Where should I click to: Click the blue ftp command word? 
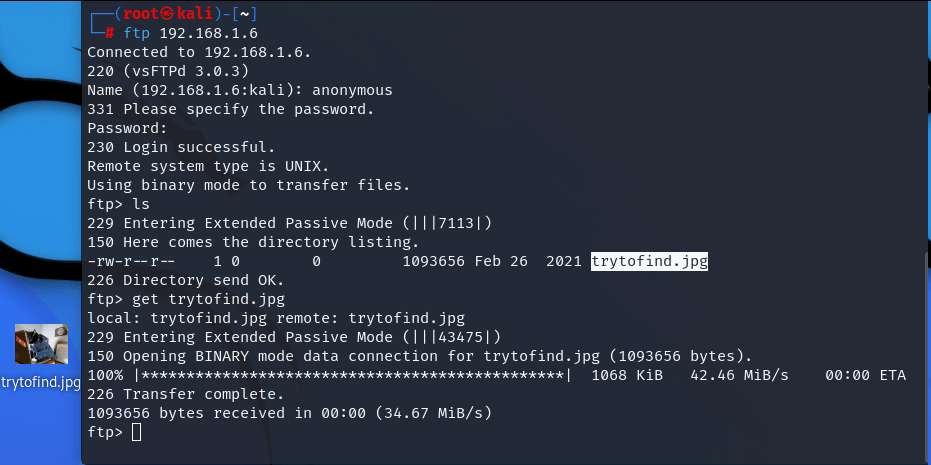(137, 33)
